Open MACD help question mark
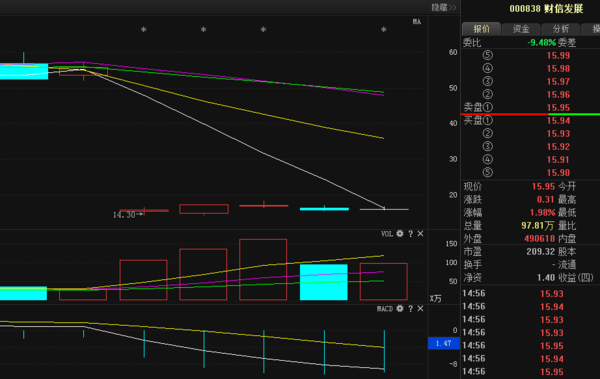Viewport: 600px width, 379px height. (411, 309)
